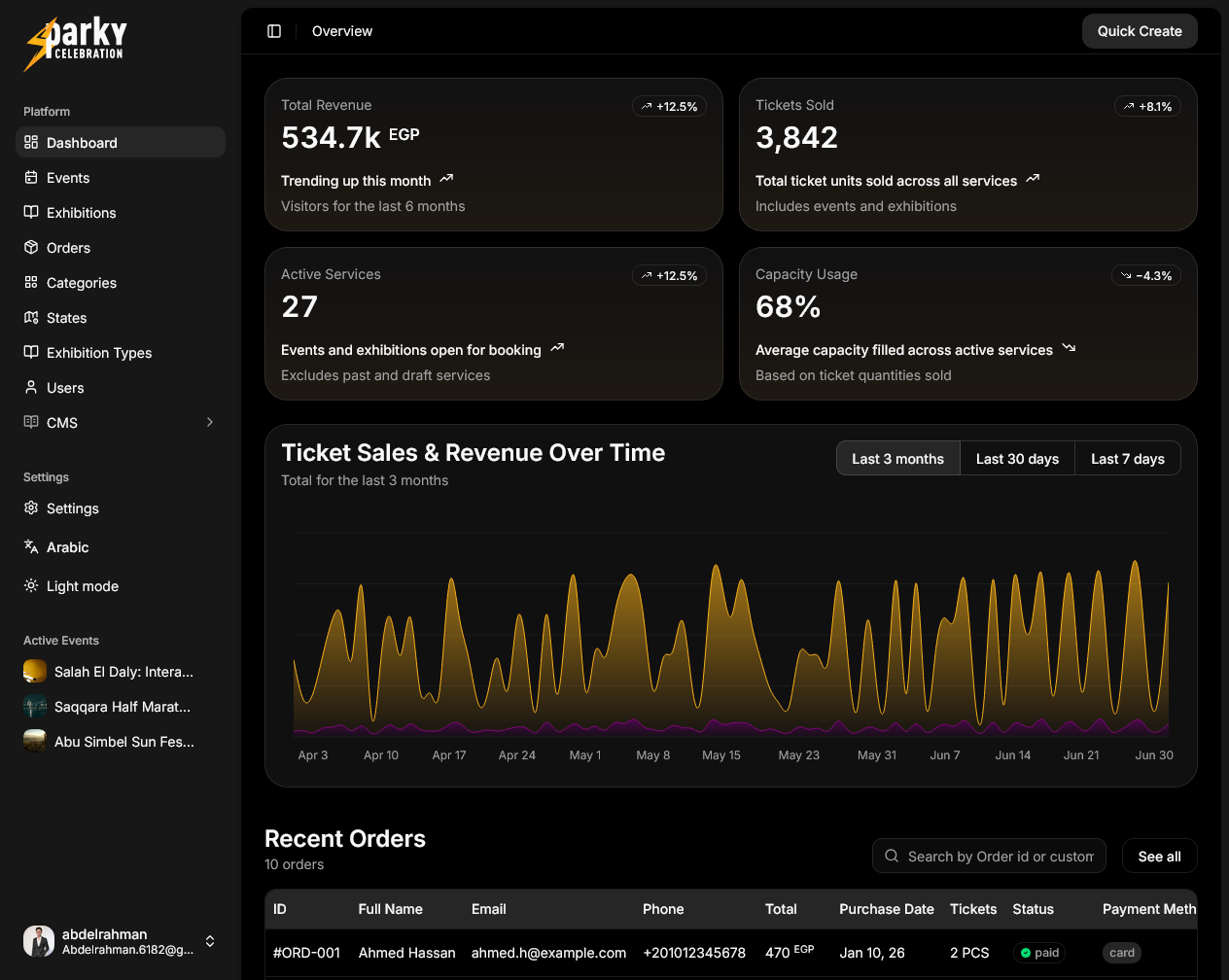Click the Users person icon
The image size is (1229, 980).
point(30,387)
